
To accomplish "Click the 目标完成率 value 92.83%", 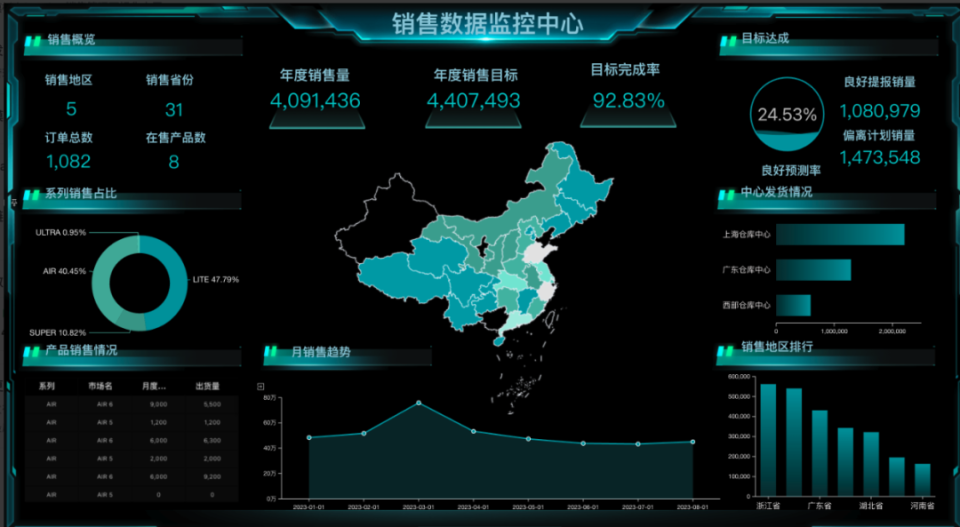I will [628, 100].
